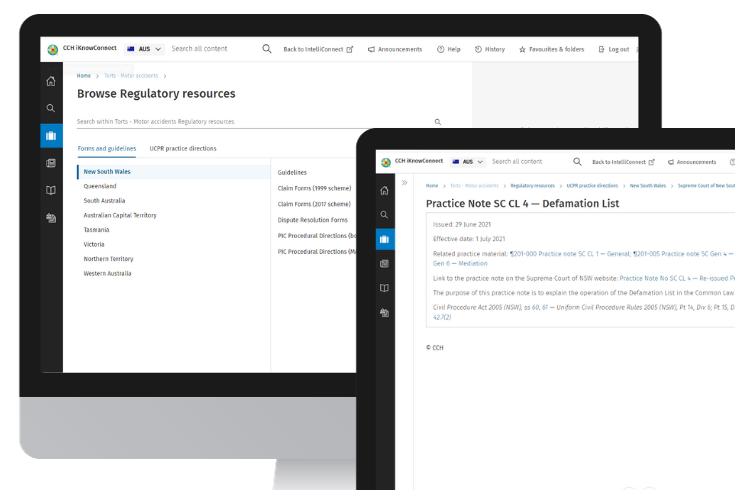Image resolution: width=735 pixels, height=490 pixels.
Task: Click Search within Torts Regulatory resources field
Action: pyautogui.click(x=250, y=122)
